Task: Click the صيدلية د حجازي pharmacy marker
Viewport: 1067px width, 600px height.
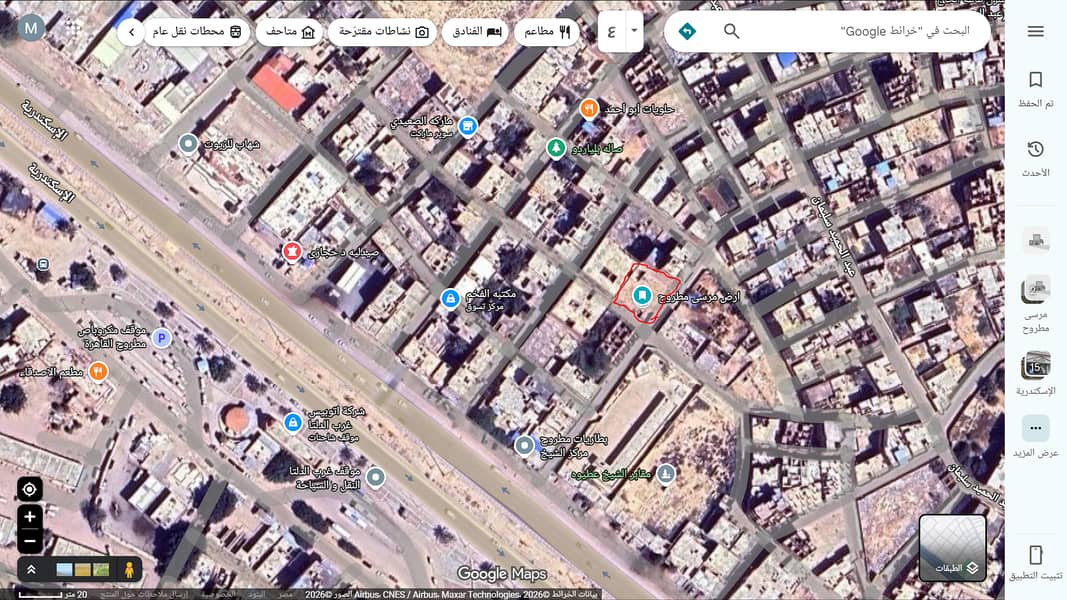Action: 292,251
